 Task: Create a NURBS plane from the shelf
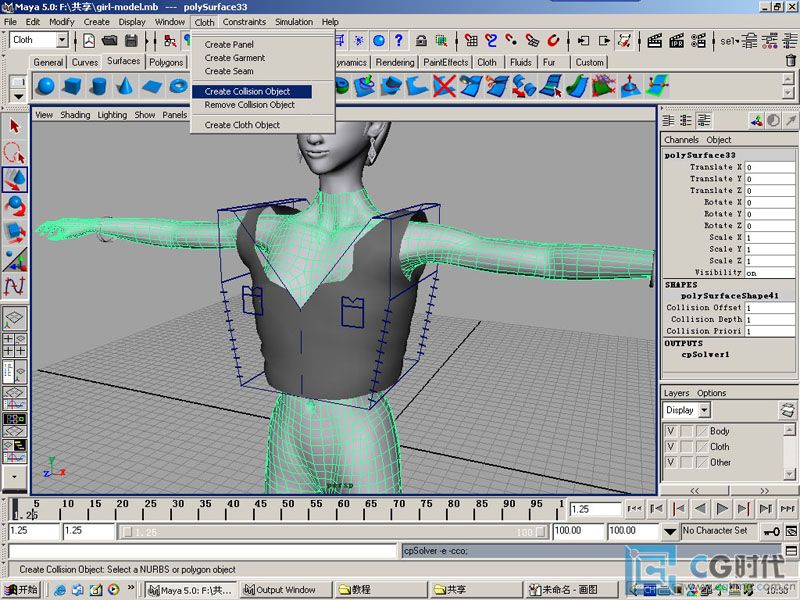coord(152,86)
